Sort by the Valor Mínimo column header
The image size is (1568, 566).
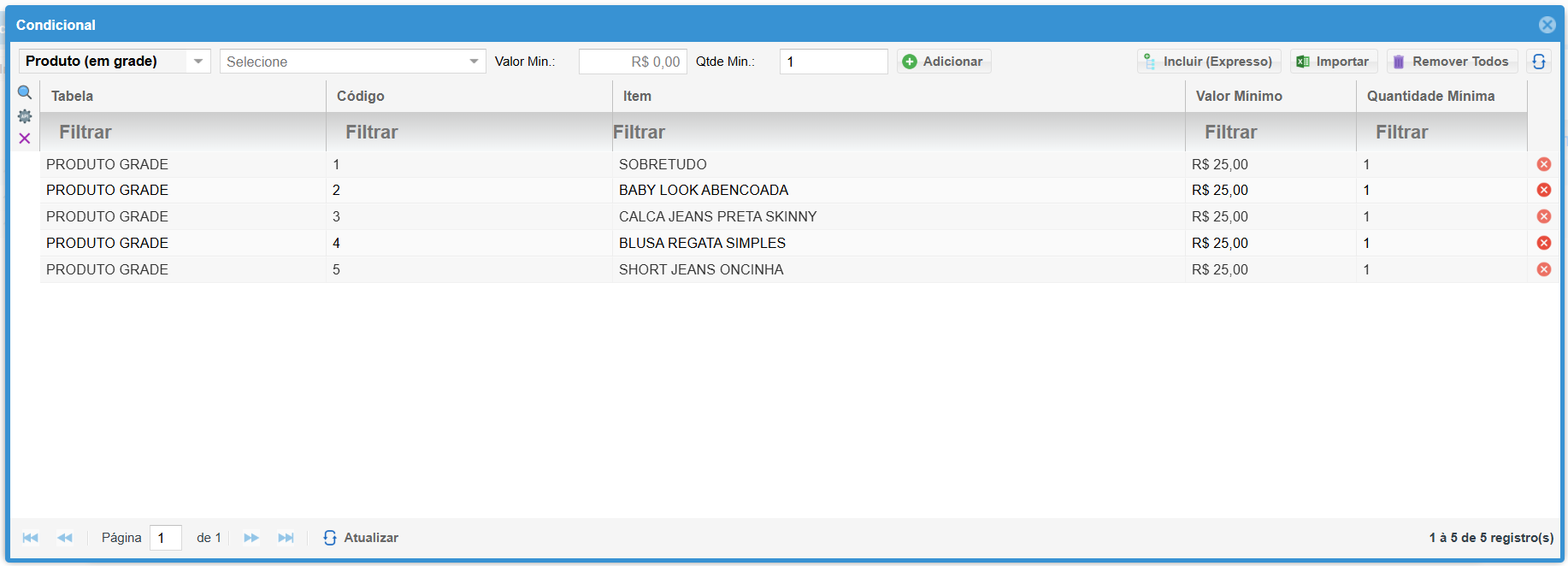[1238, 96]
